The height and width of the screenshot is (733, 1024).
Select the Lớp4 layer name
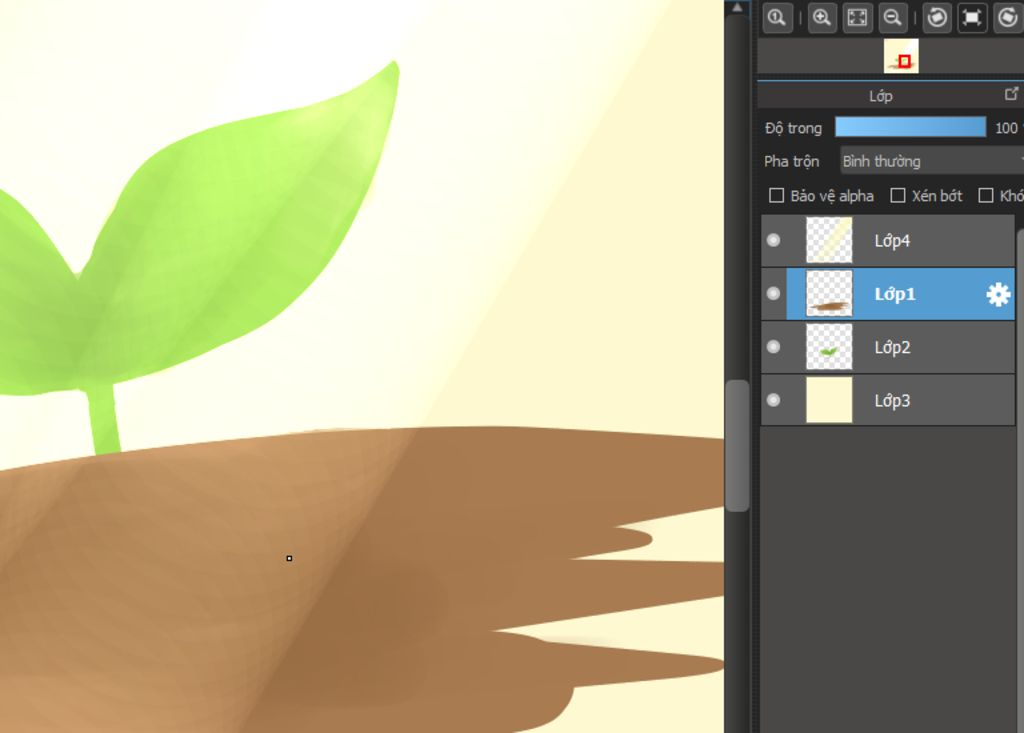pos(892,241)
